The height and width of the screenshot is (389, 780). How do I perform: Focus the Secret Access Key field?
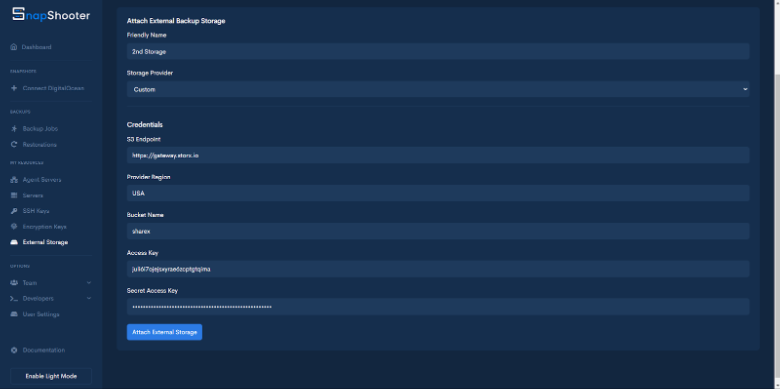click(438, 307)
